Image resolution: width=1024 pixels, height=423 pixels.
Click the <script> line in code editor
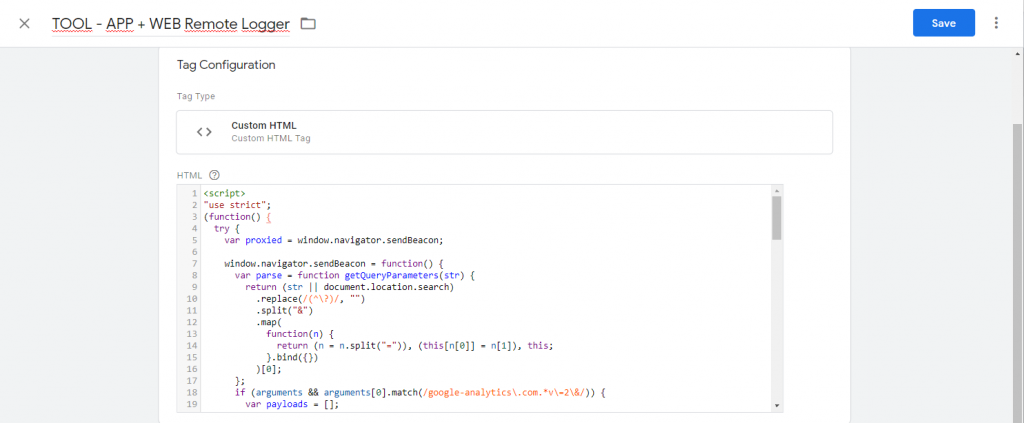point(224,194)
